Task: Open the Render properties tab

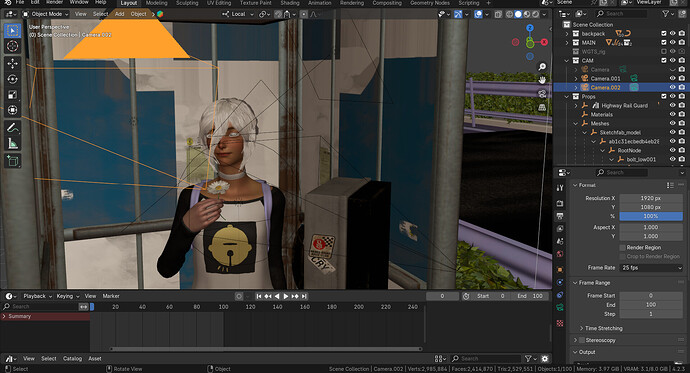Action: 560,203
